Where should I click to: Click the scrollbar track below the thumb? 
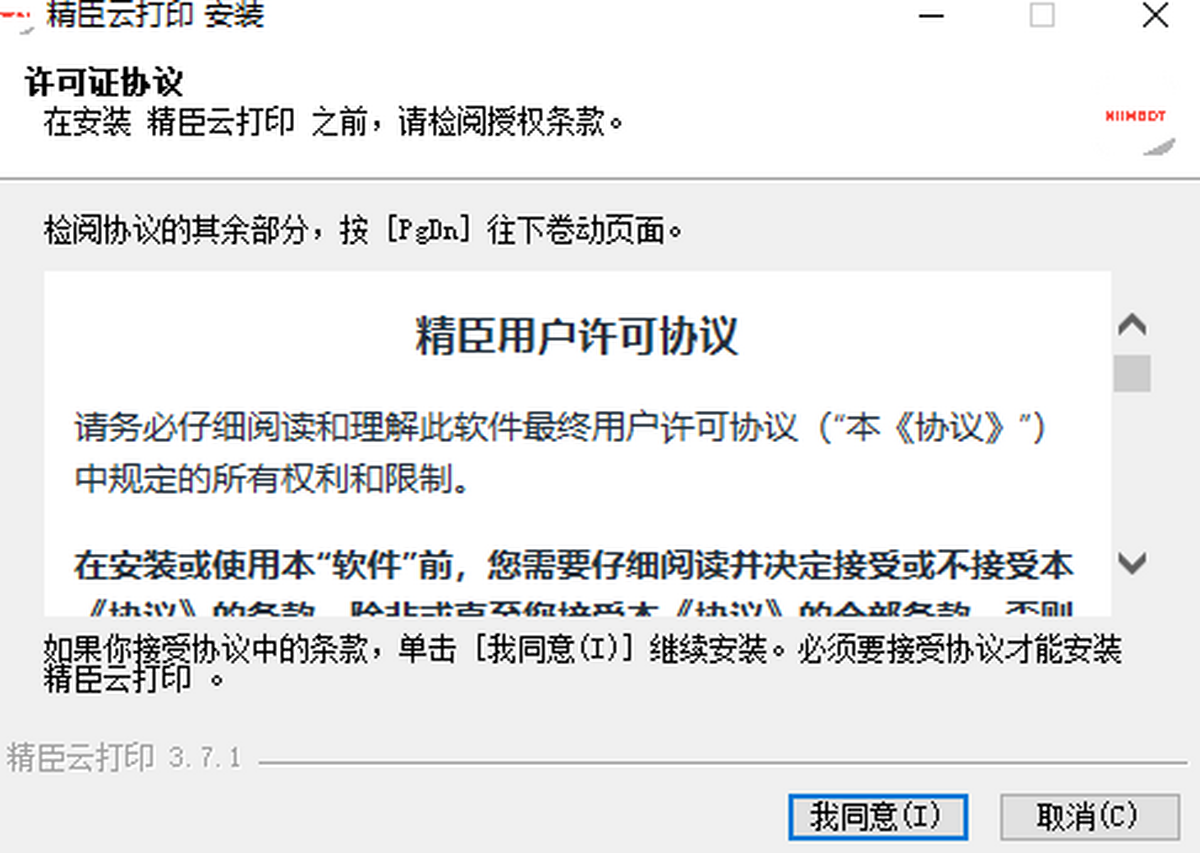click(1132, 468)
